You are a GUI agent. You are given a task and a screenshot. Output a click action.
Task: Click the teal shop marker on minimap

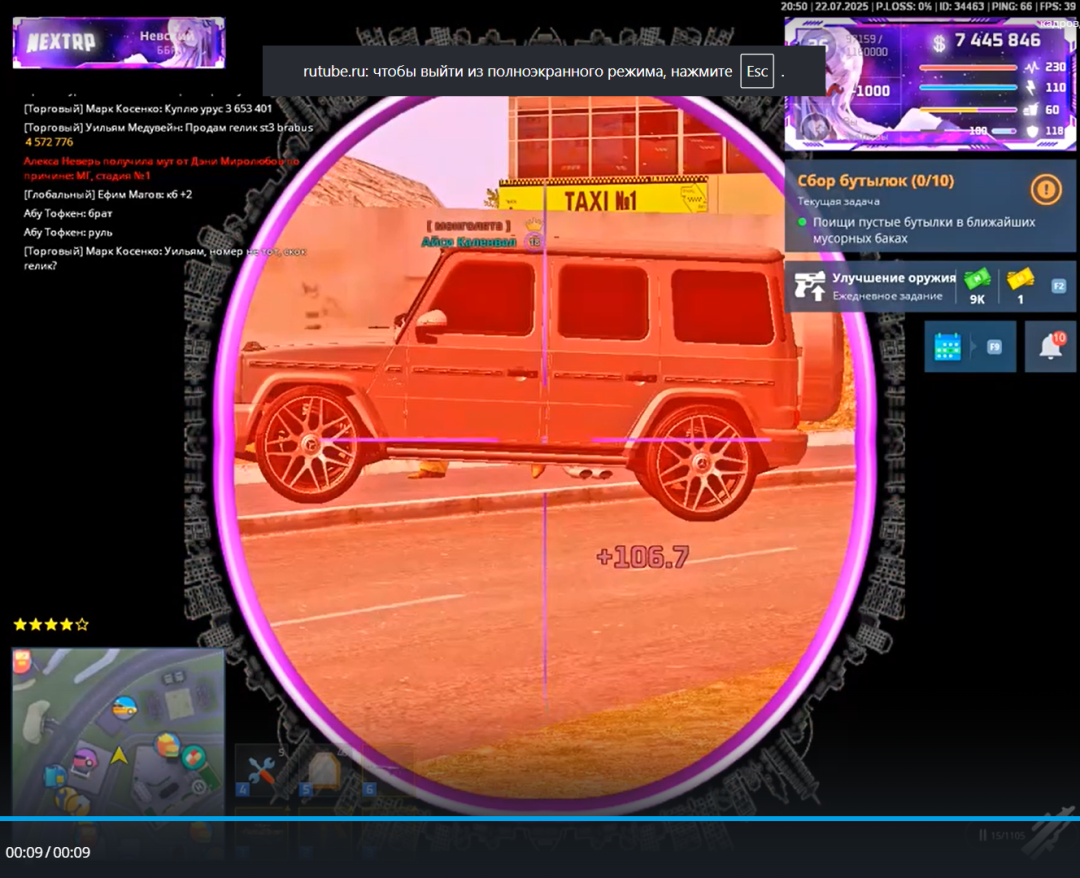(194, 757)
